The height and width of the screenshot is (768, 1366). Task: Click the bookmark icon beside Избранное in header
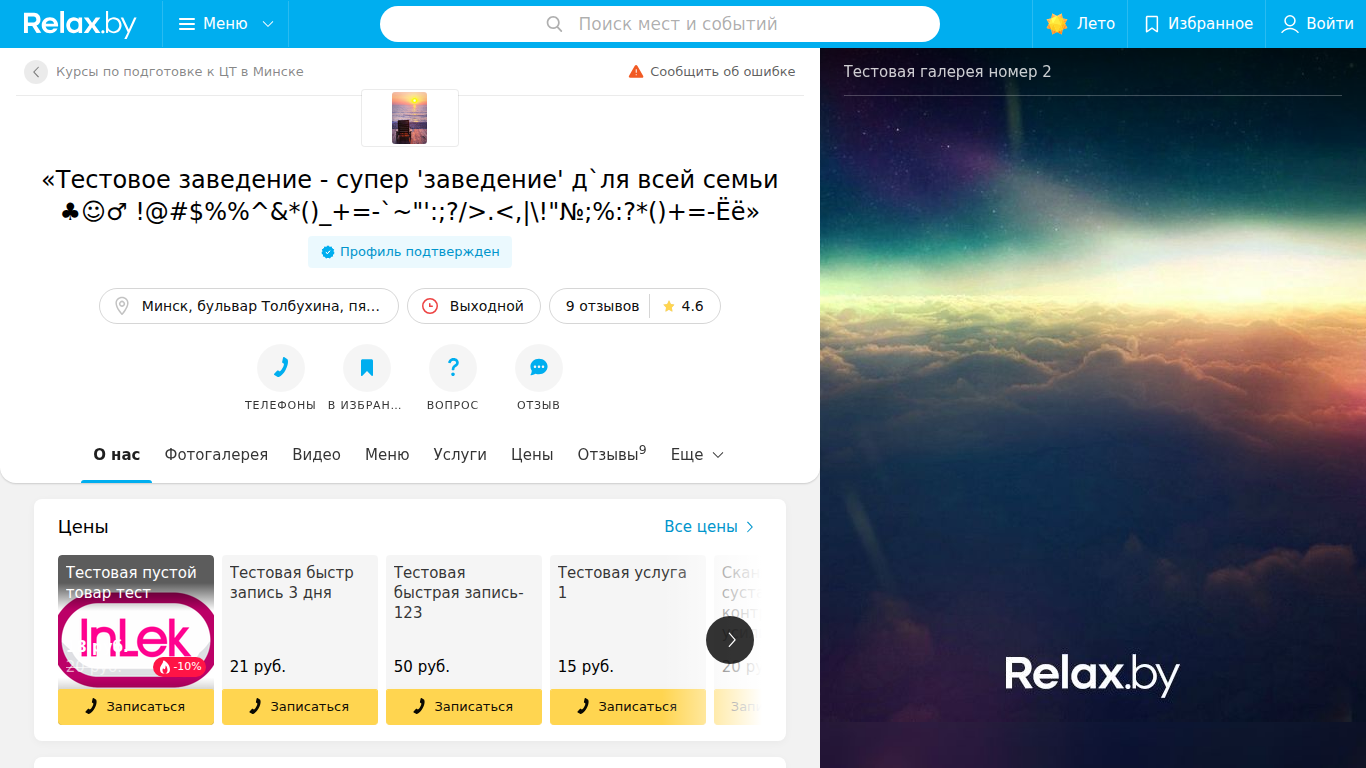[1152, 24]
